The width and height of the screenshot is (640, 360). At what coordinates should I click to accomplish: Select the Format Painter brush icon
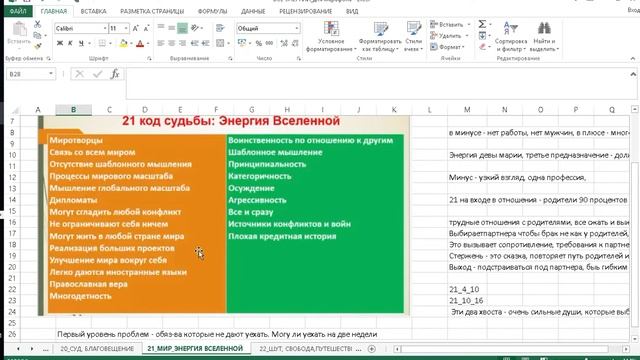pos(38,47)
